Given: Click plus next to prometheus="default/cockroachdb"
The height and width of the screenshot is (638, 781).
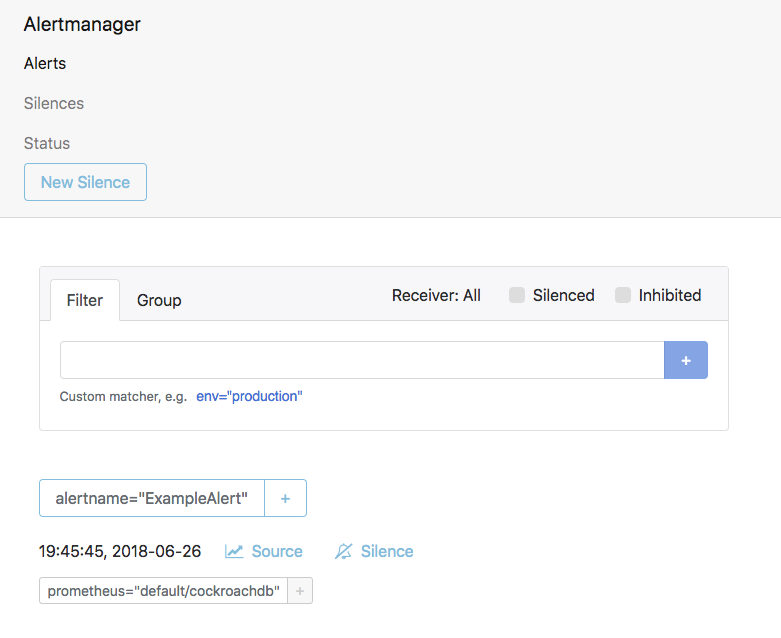Looking at the screenshot, I should pyautogui.click(x=300, y=591).
